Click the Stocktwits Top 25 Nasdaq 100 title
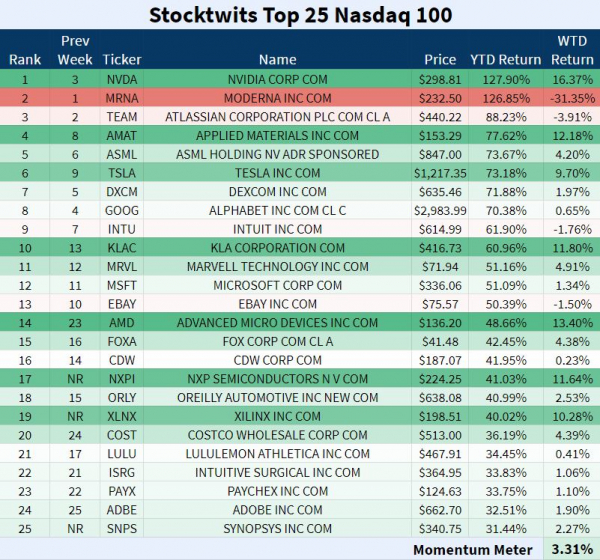 pyautogui.click(x=300, y=15)
